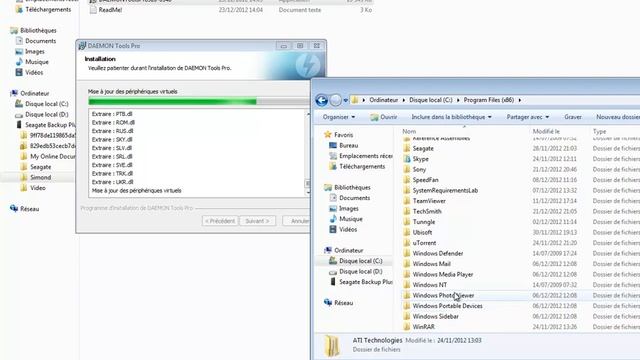Click Nouveau dossier in the toolbar
This screenshot has width=640, height=360.
click(618, 117)
